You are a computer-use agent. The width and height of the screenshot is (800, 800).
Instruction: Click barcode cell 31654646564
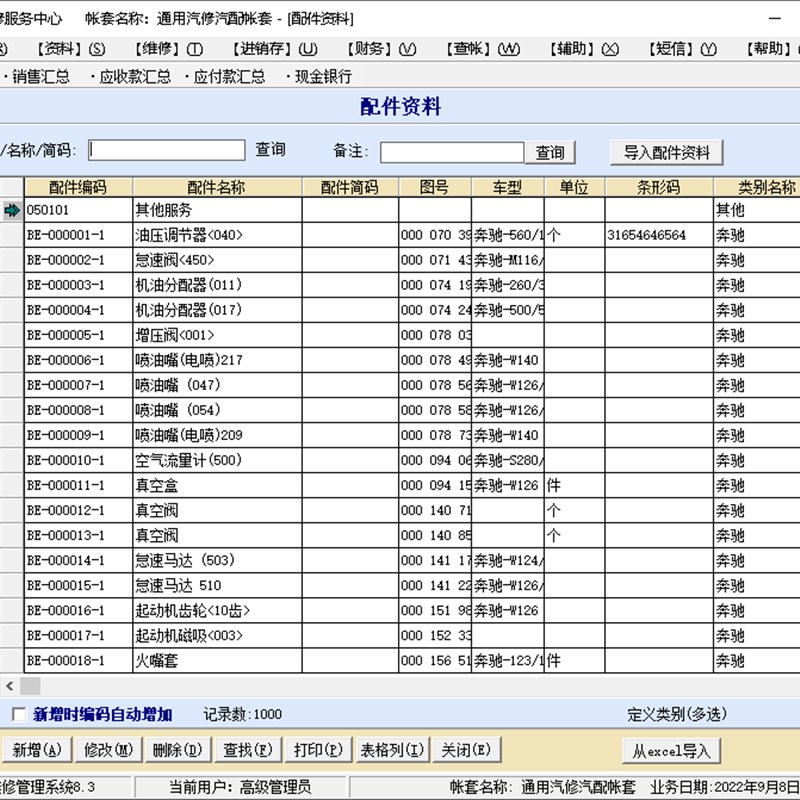pos(659,235)
